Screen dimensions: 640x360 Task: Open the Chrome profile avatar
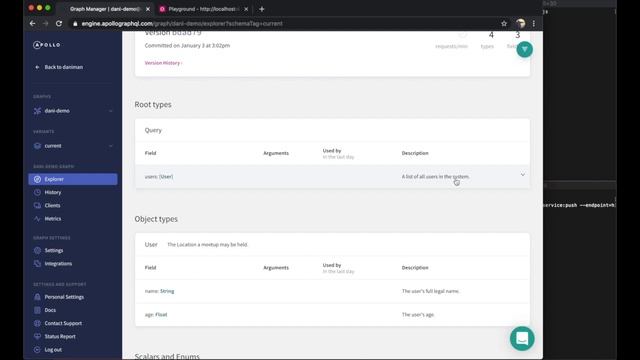click(x=520, y=24)
